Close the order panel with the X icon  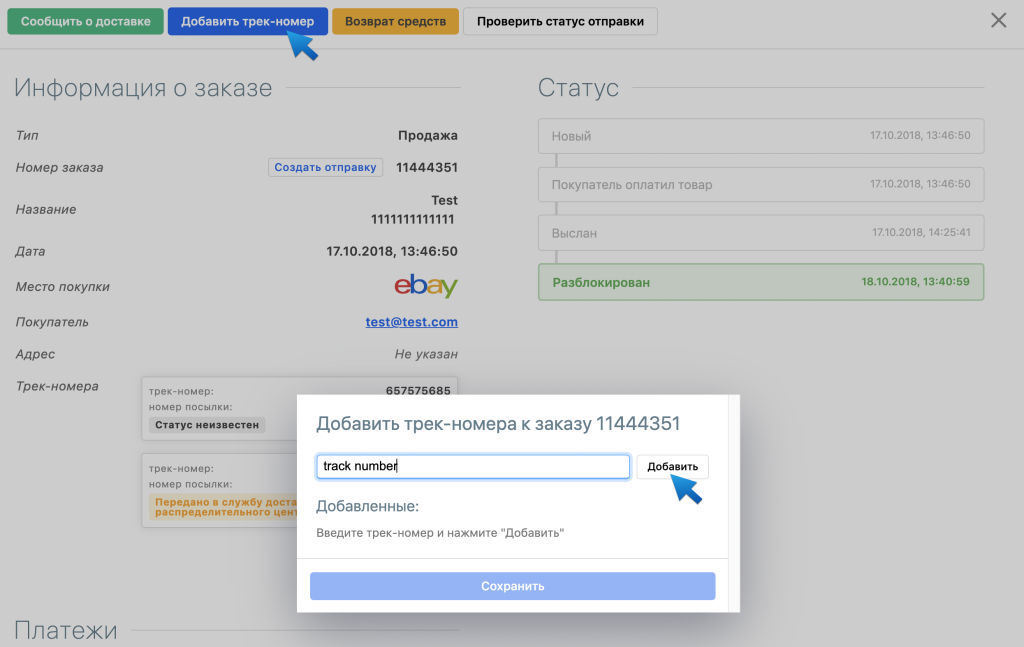[998, 20]
